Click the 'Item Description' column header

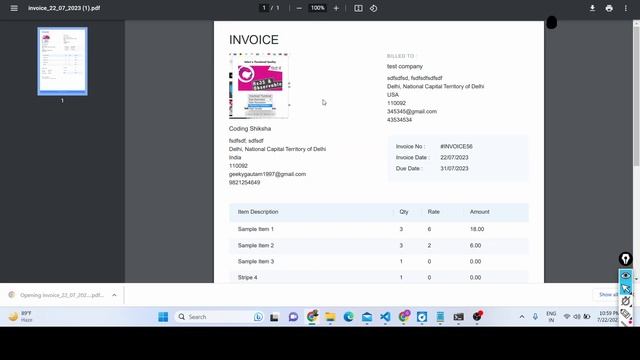[258, 212]
